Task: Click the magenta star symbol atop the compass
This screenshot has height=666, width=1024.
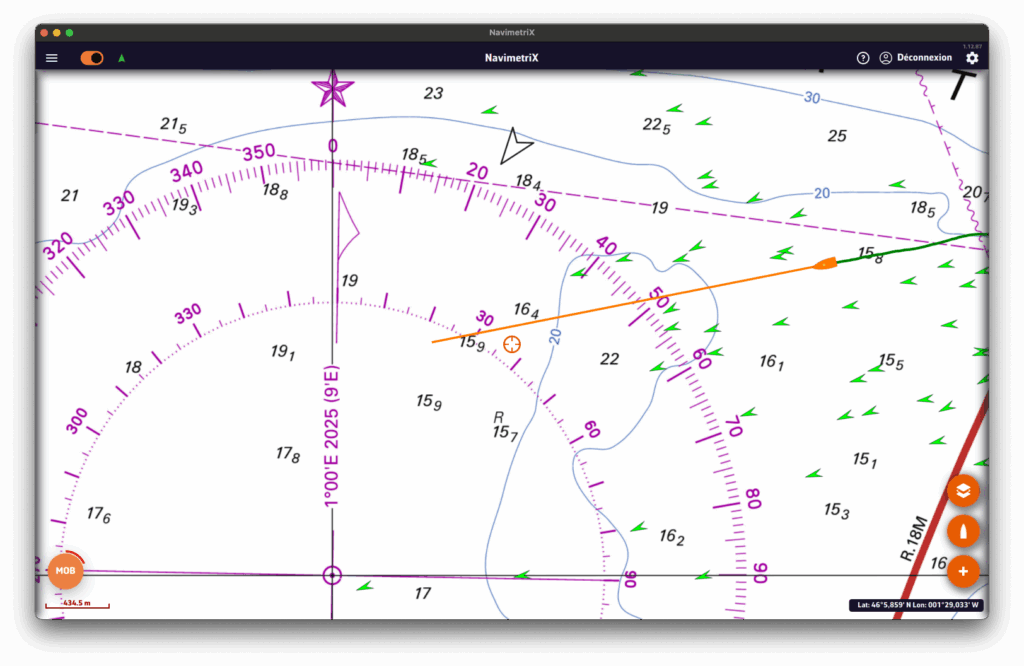Action: (x=332, y=90)
